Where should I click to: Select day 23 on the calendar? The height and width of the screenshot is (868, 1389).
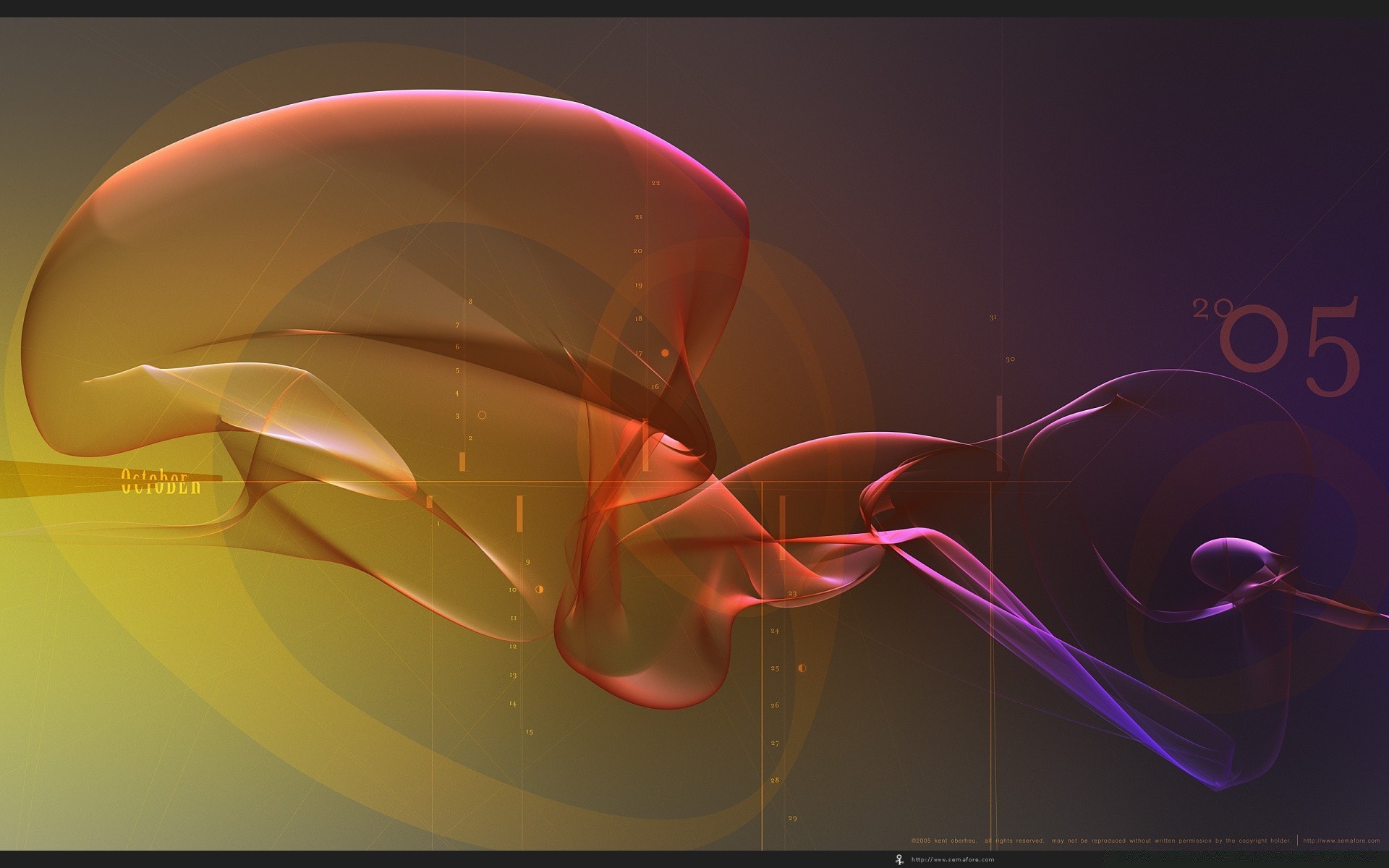pyautogui.click(x=792, y=593)
